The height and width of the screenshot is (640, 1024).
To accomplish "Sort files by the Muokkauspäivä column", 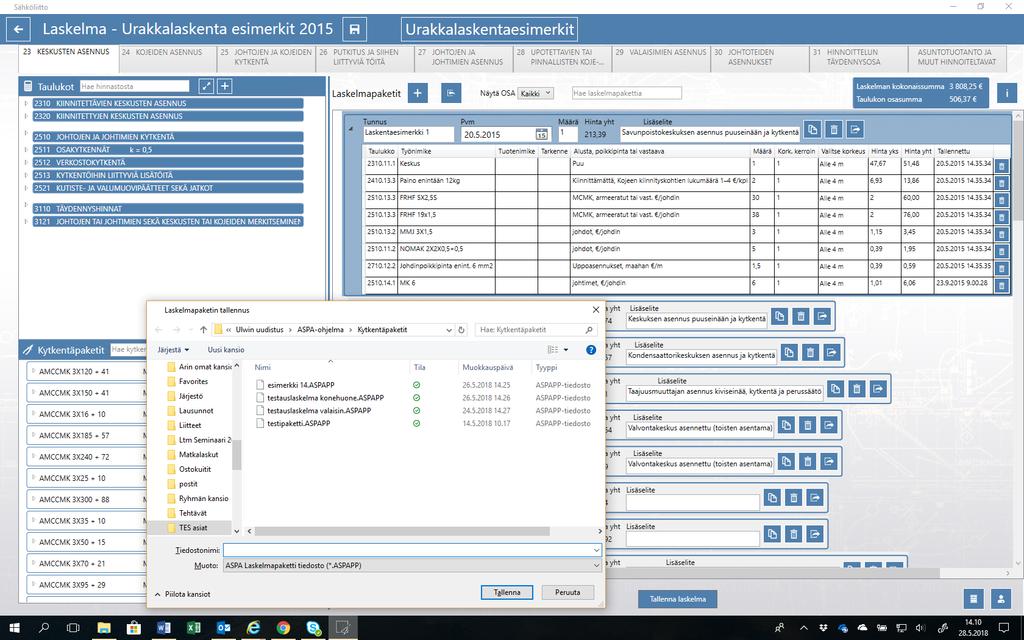I will [488, 368].
